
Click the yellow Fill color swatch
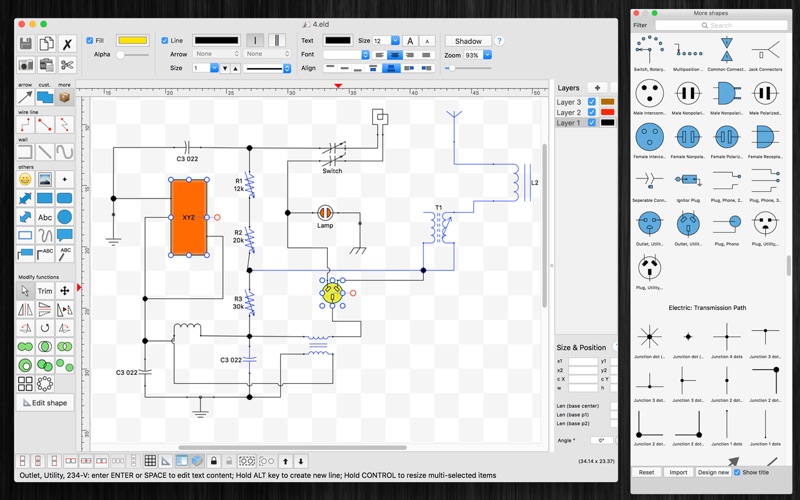coord(132,41)
